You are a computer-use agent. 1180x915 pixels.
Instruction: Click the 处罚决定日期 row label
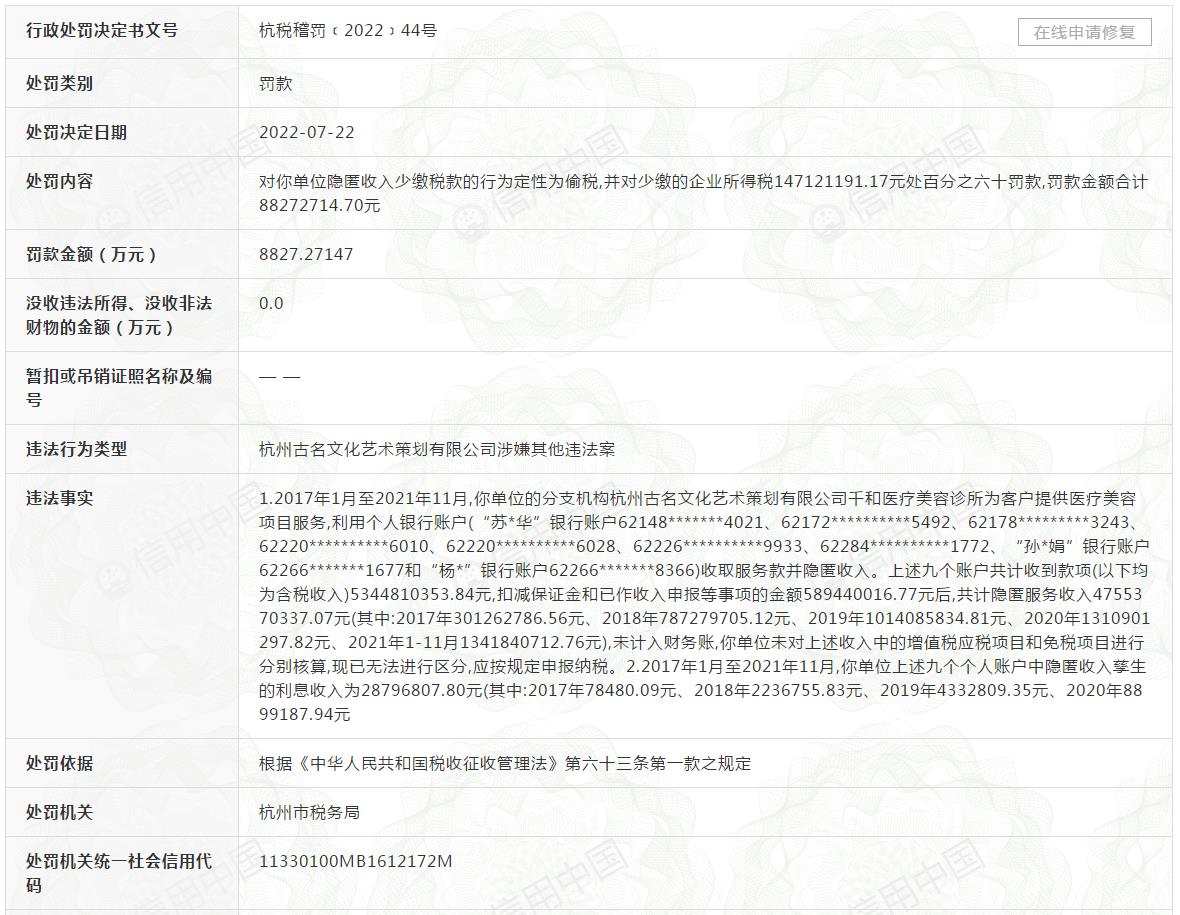[76, 133]
